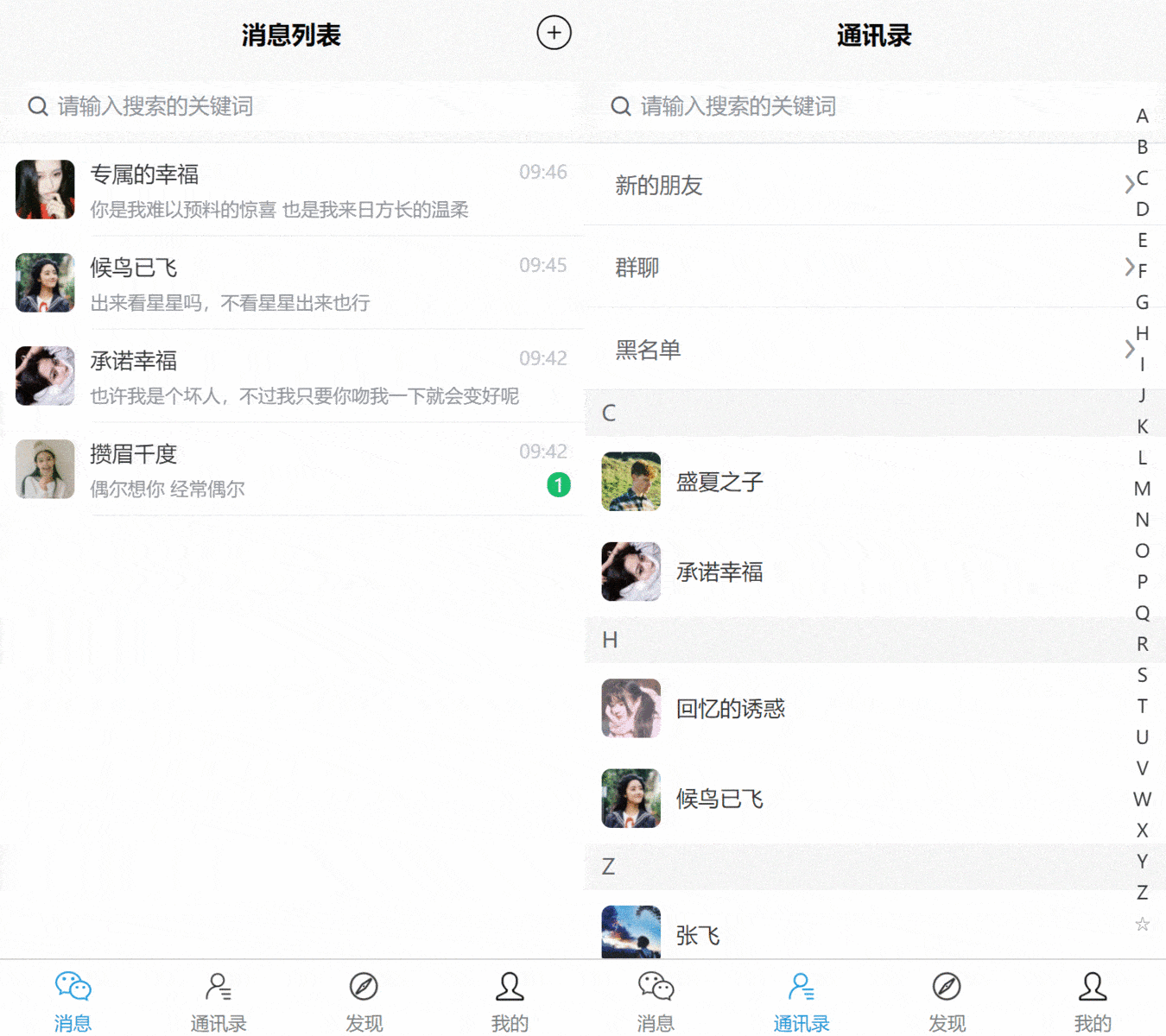
Task: Select contact 张飞 under section Z
Action: [698, 934]
